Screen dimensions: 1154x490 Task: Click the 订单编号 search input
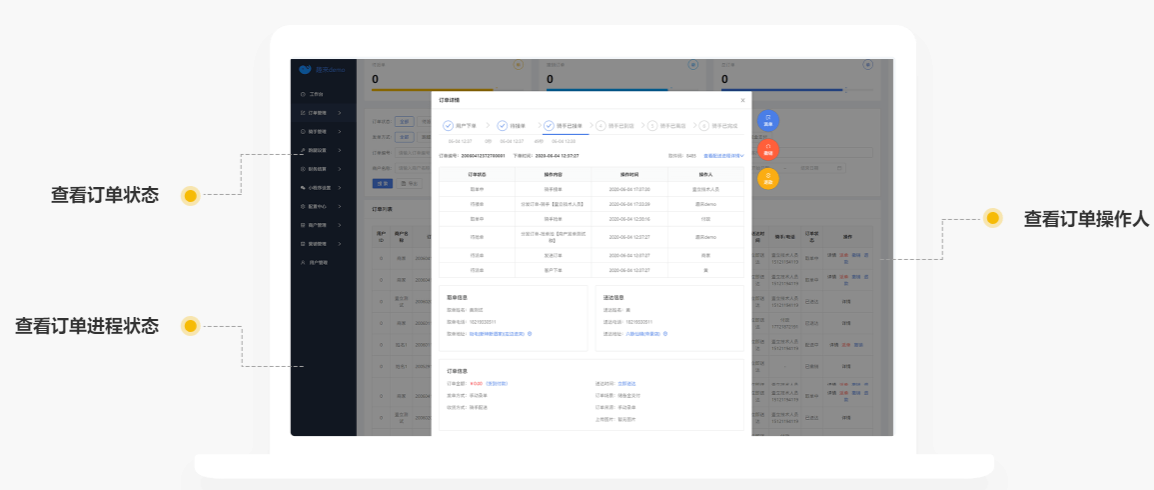[x=414, y=152]
